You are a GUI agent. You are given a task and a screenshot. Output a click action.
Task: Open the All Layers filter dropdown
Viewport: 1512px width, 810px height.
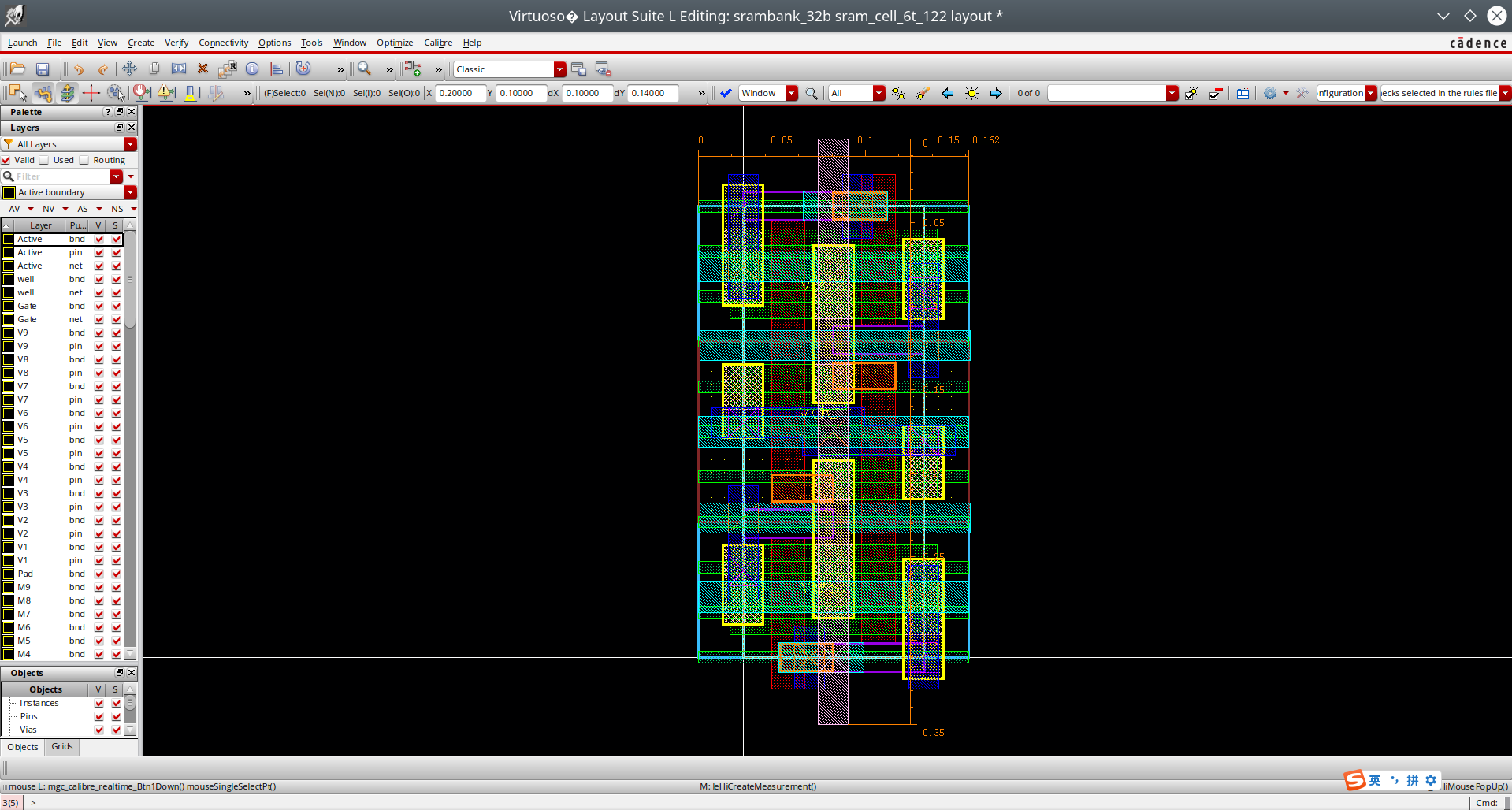(131, 144)
